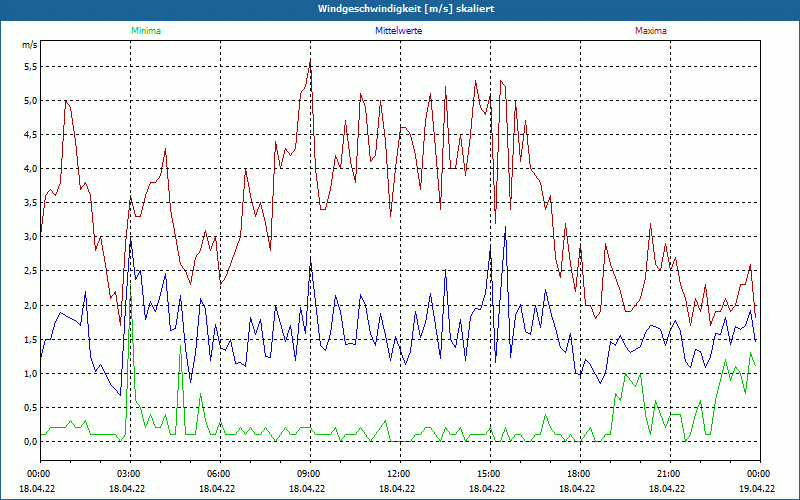Click the 2,5 y-axis value
This screenshot has height=500, width=800.
pos(31,271)
